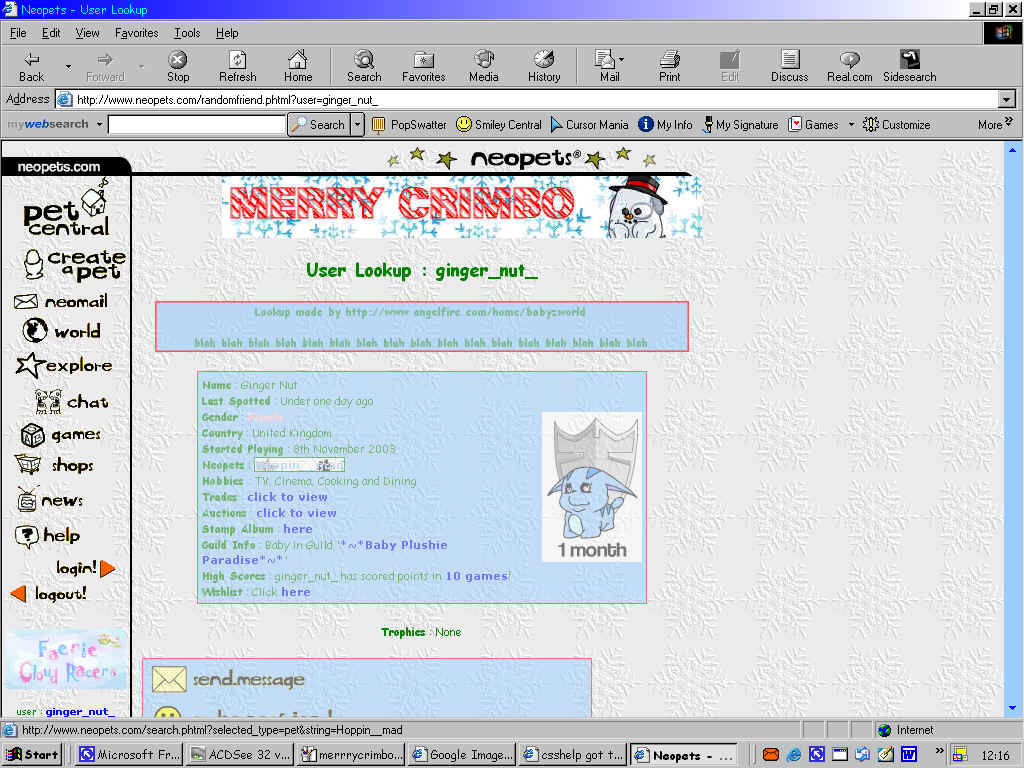Click the Smiley Central toolbar button
The height and width of the screenshot is (768, 1024).
pyautogui.click(x=498, y=125)
